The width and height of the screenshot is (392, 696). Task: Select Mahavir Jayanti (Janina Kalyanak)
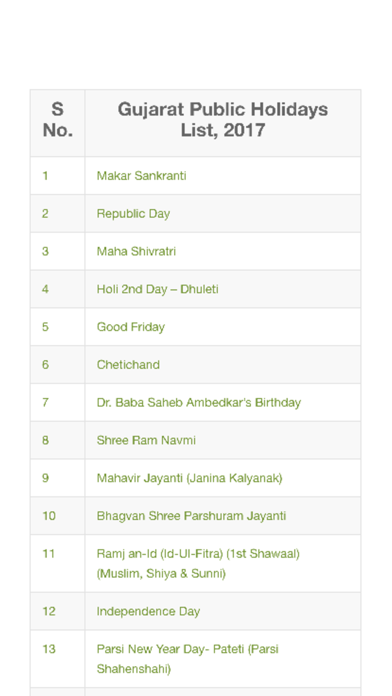coord(190,478)
